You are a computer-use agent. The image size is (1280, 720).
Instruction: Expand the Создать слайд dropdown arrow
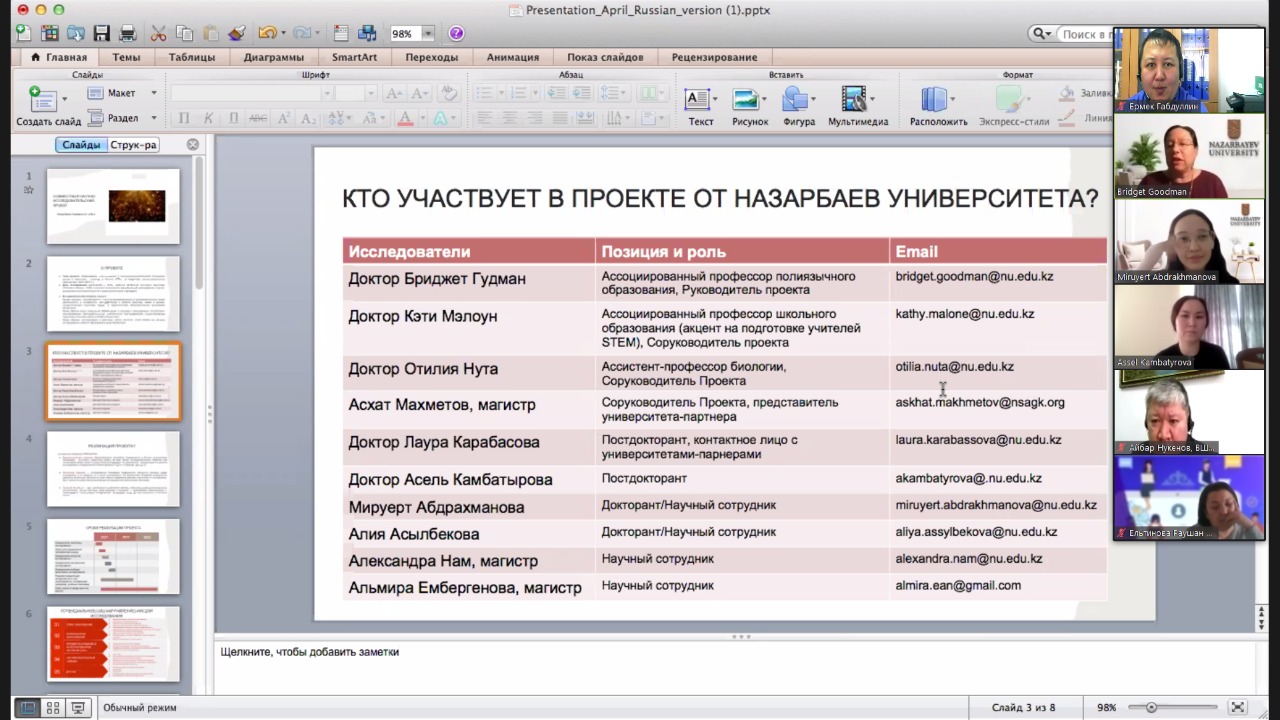coord(65,99)
